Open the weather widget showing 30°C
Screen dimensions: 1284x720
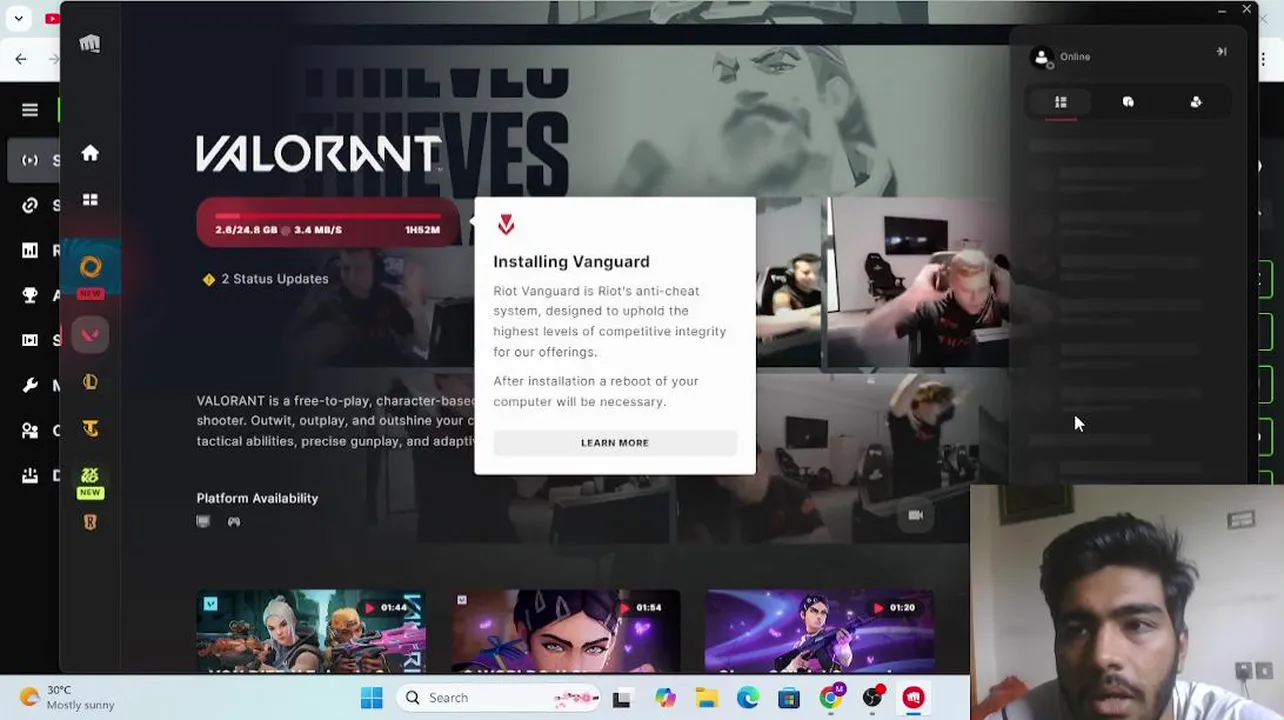click(x=67, y=697)
